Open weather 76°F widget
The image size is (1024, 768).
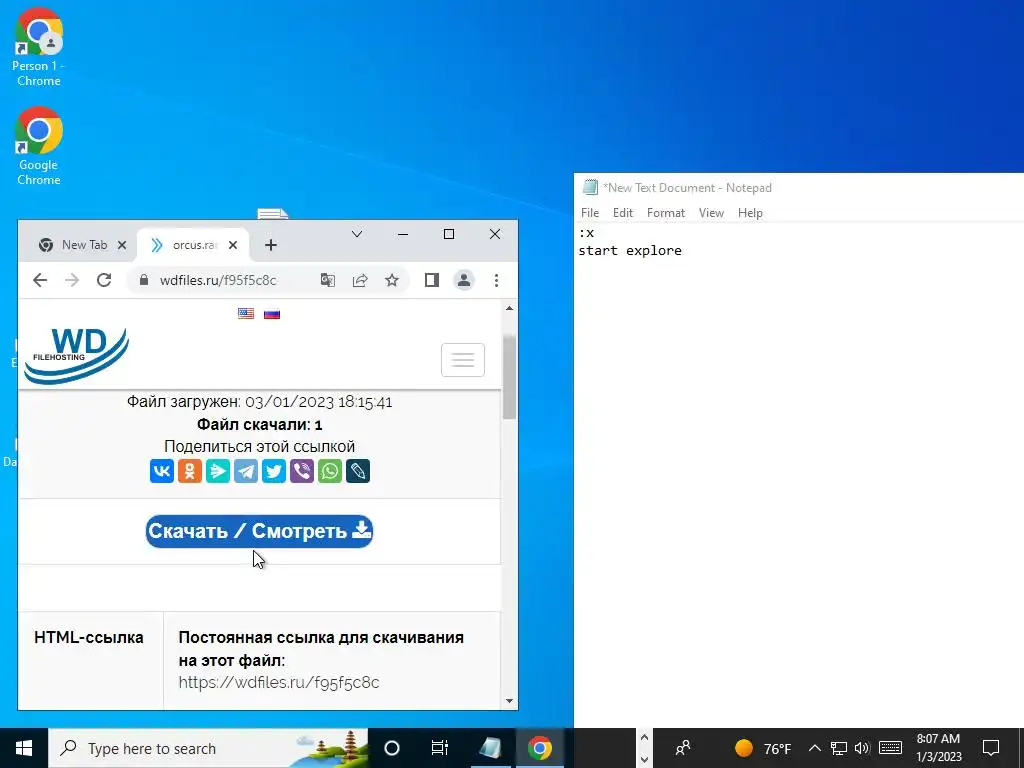pyautogui.click(x=763, y=748)
